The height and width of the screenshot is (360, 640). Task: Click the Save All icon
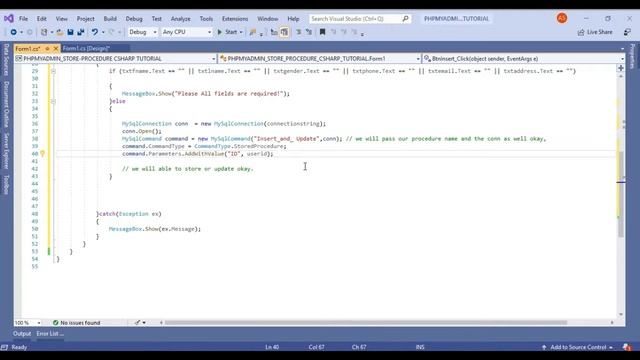click(81, 32)
